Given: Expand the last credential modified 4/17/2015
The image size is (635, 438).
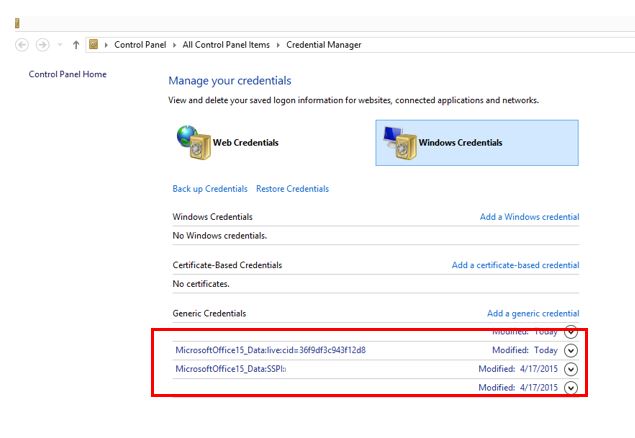Looking at the screenshot, I should tap(571, 387).
